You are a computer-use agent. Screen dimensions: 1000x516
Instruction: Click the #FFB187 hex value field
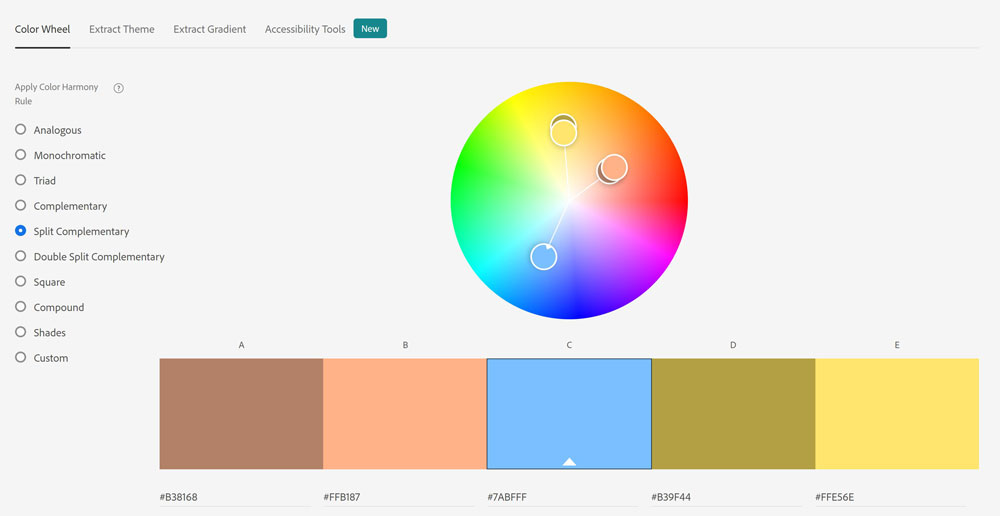(x=397, y=497)
